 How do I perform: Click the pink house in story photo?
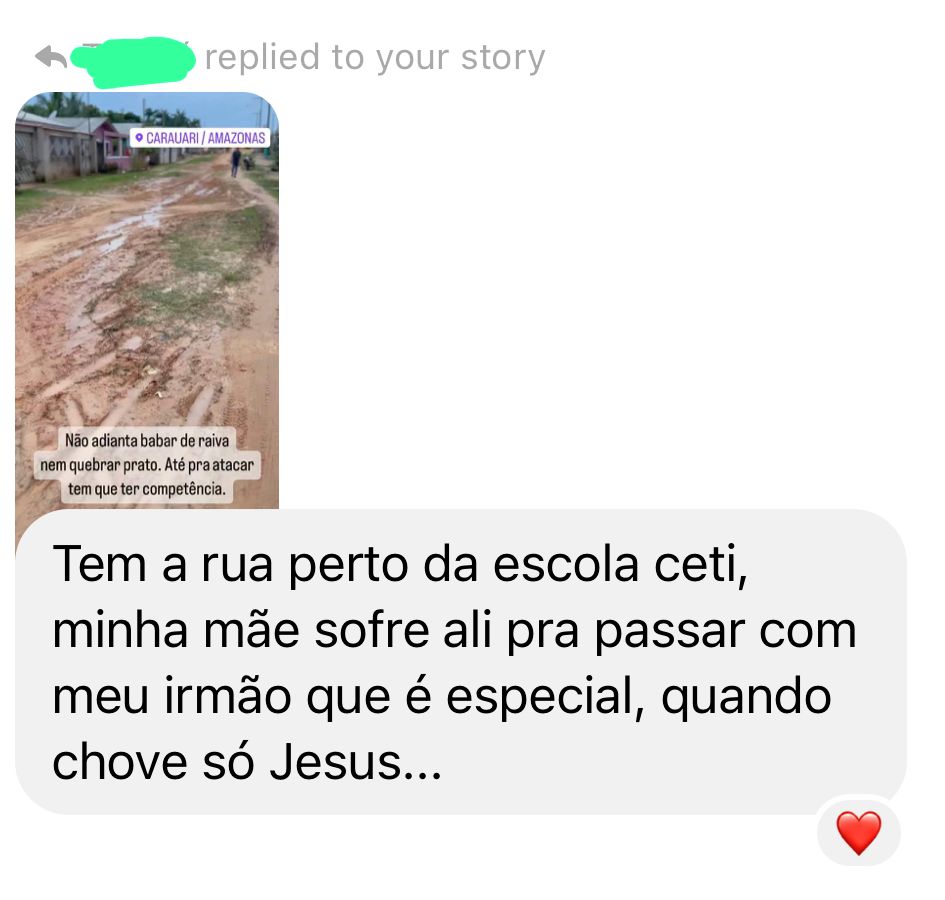(x=112, y=146)
